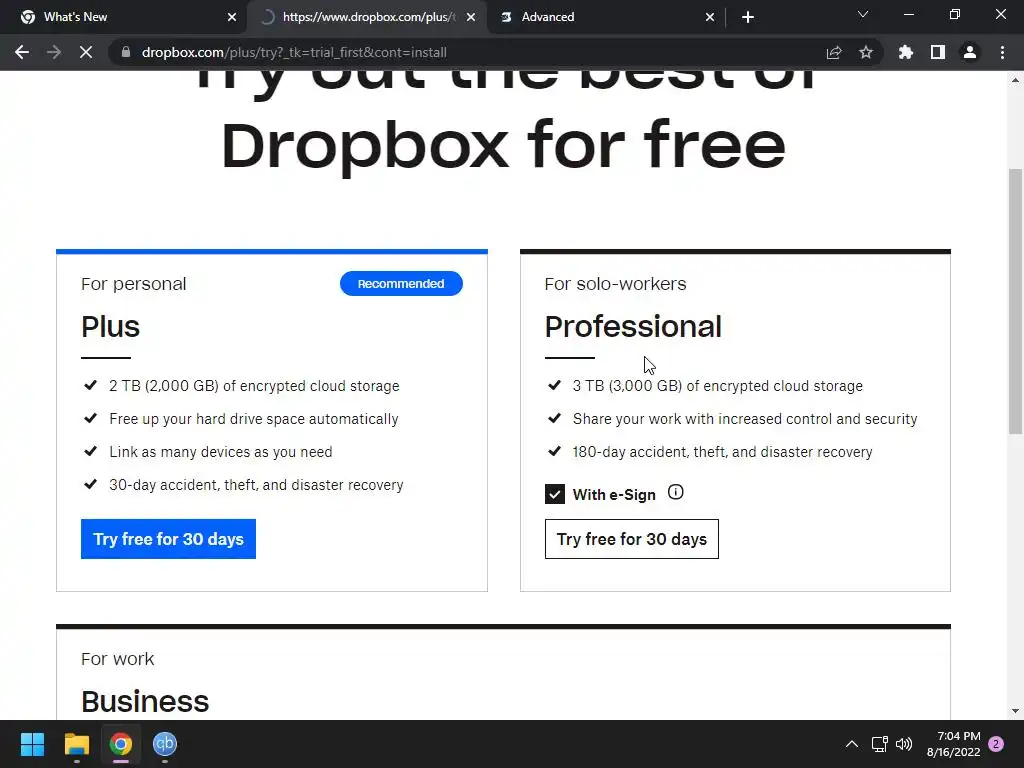The height and width of the screenshot is (768, 1024).
Task: Expand the tab search chevron
Action: tap(863, 14)
